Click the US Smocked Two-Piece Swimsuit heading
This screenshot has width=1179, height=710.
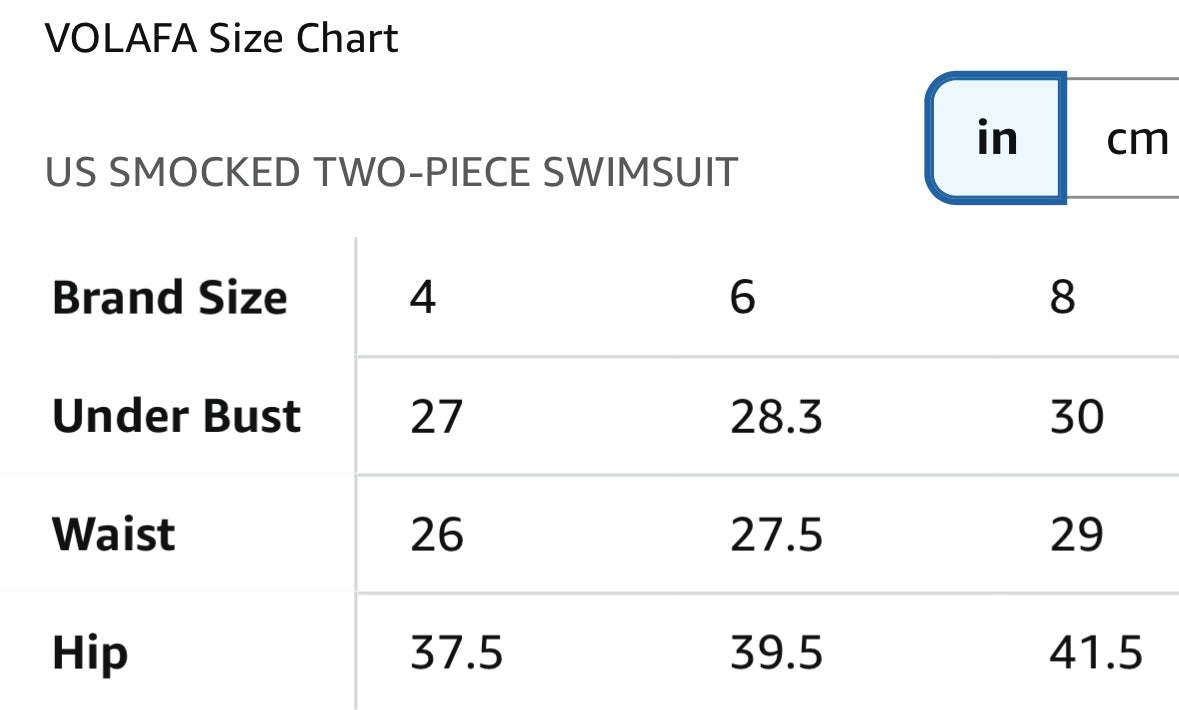click(391, 173)
